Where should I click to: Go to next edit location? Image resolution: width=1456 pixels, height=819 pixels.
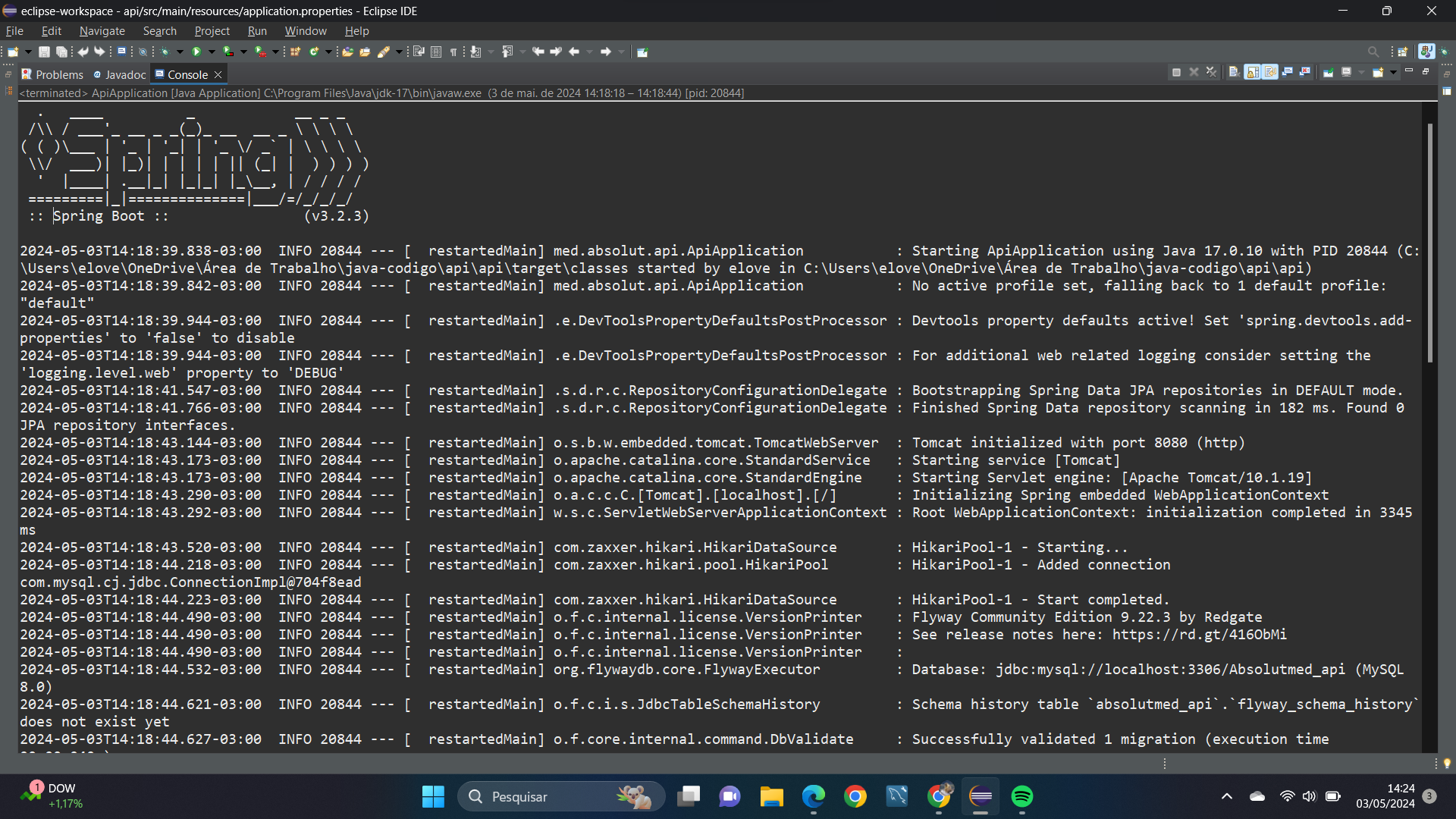point(556,52)
